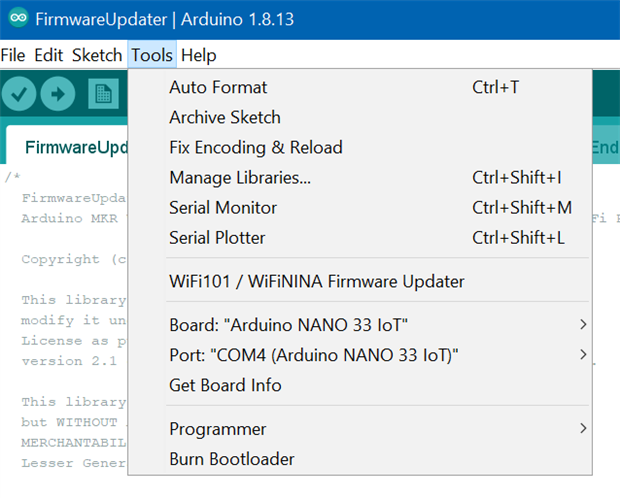Launch the Serial Monitor

point(223,208)
